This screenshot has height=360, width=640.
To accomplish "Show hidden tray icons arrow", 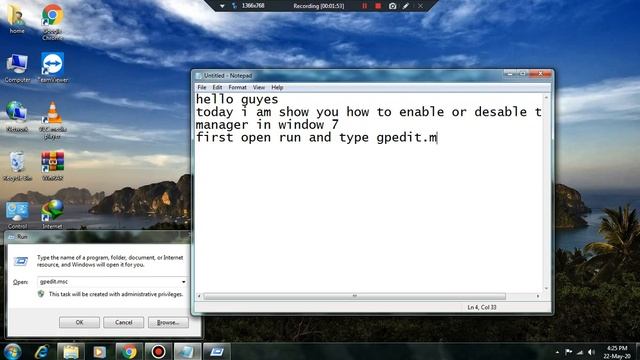I will [x=557, y=352].
